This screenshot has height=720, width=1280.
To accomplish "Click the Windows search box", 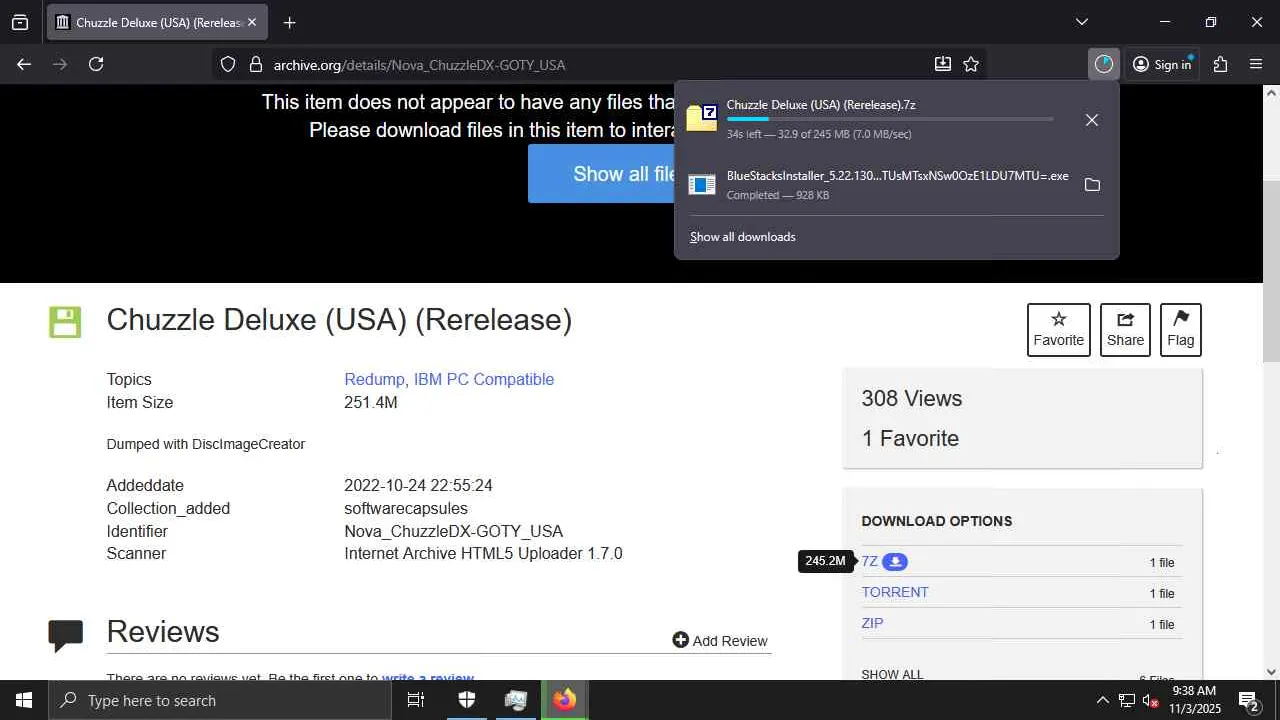I will click(220, 700).
